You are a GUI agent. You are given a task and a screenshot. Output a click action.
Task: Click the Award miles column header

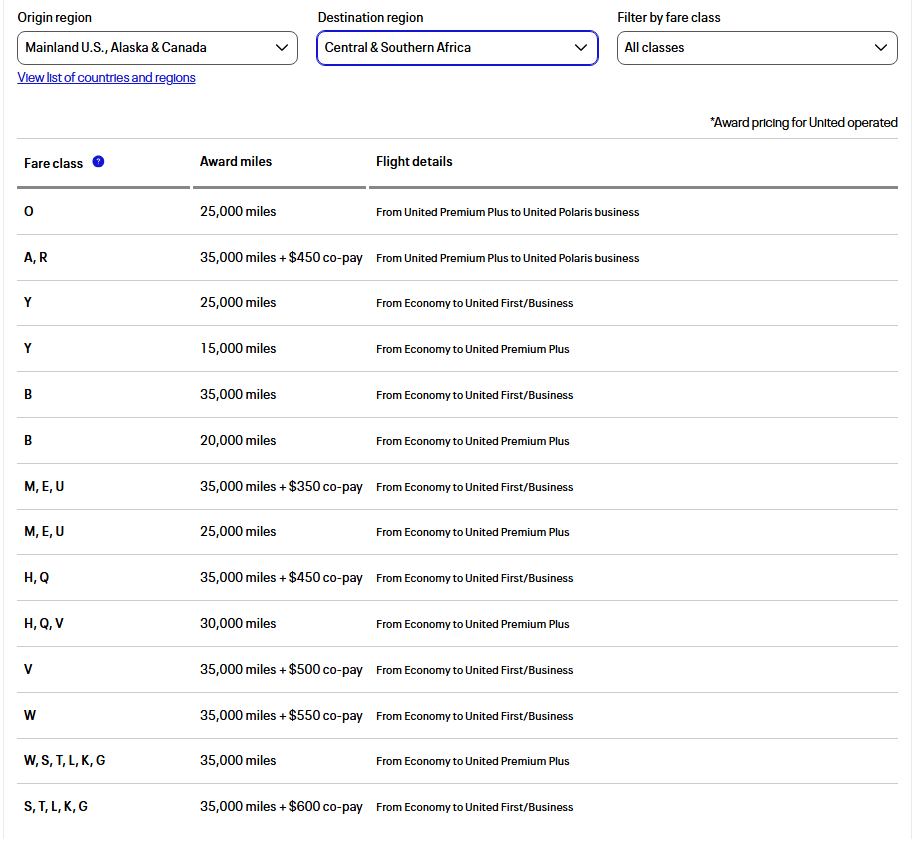pos(236,162)
